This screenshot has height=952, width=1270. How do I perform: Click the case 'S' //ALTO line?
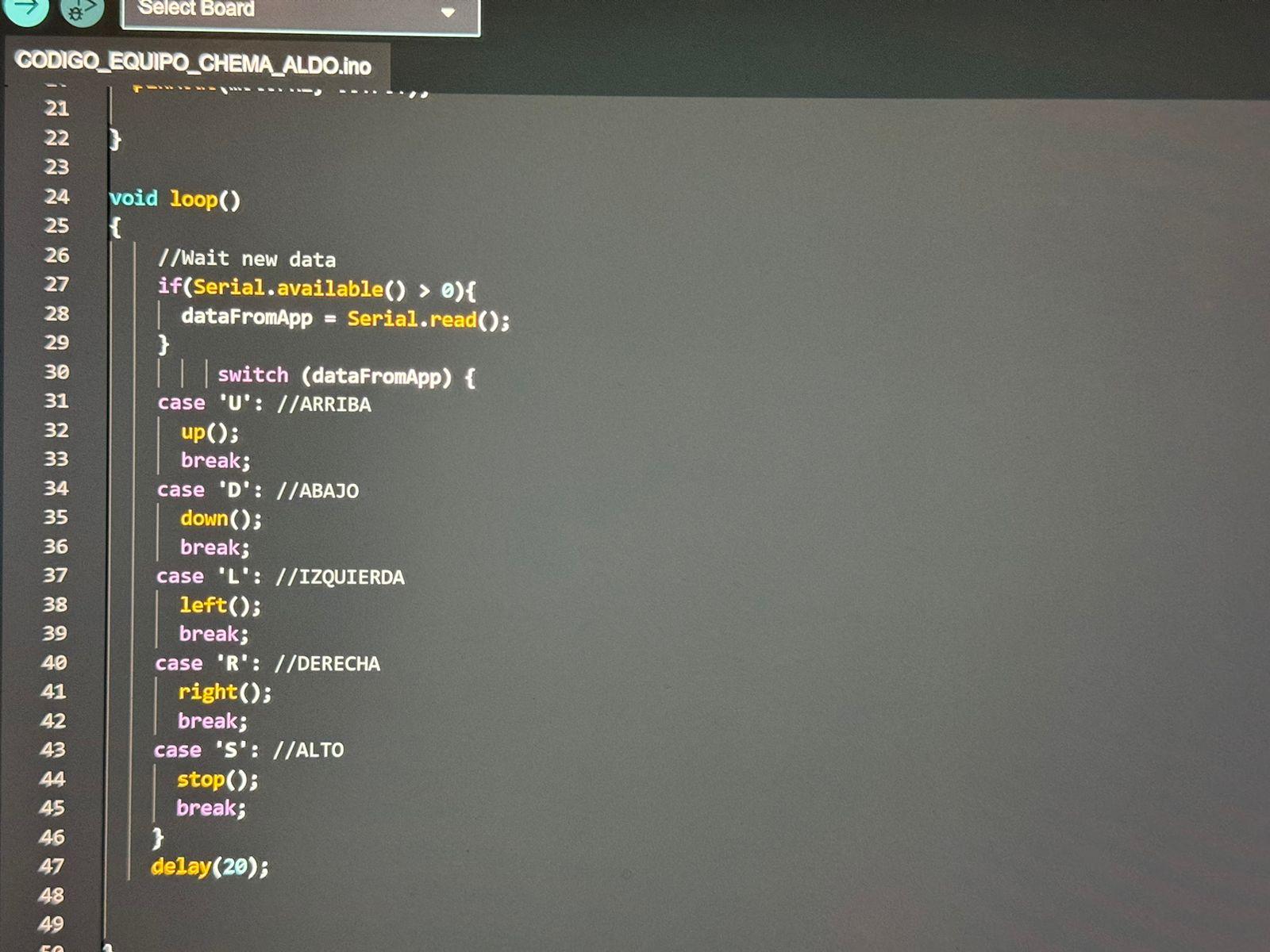point(248,750)
